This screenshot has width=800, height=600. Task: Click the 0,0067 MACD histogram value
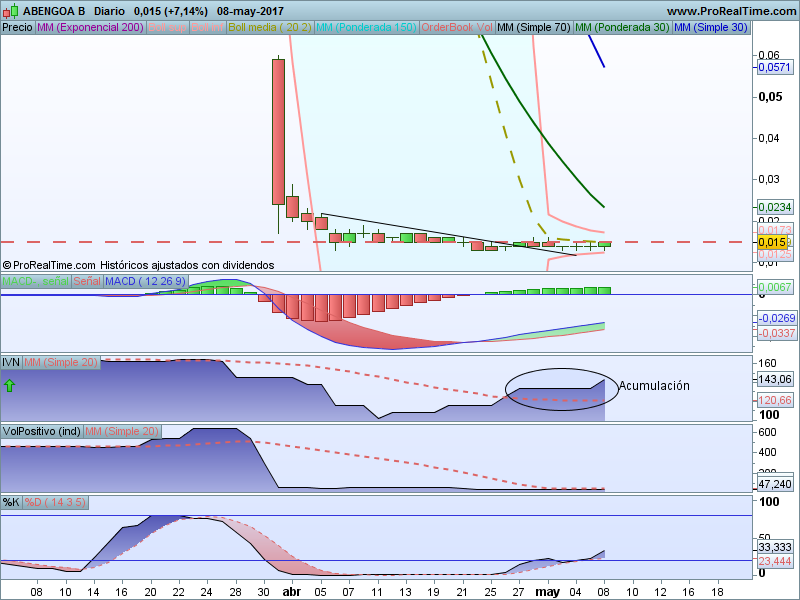[774, 287]
